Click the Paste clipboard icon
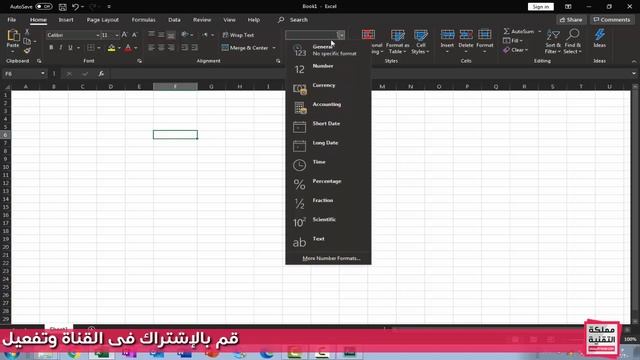The height and width of the screenshot is (360, 640). click(13, 37)
